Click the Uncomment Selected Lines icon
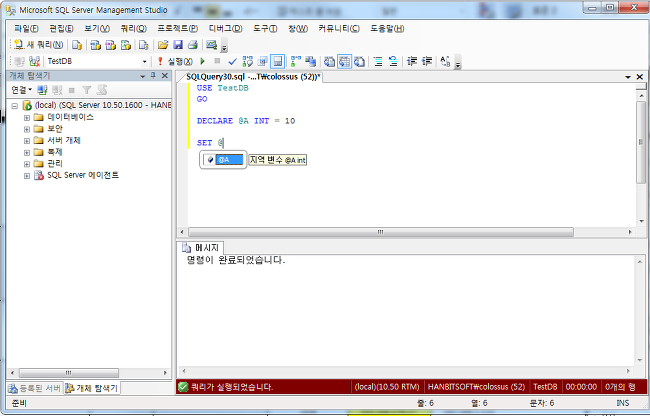 393,62
